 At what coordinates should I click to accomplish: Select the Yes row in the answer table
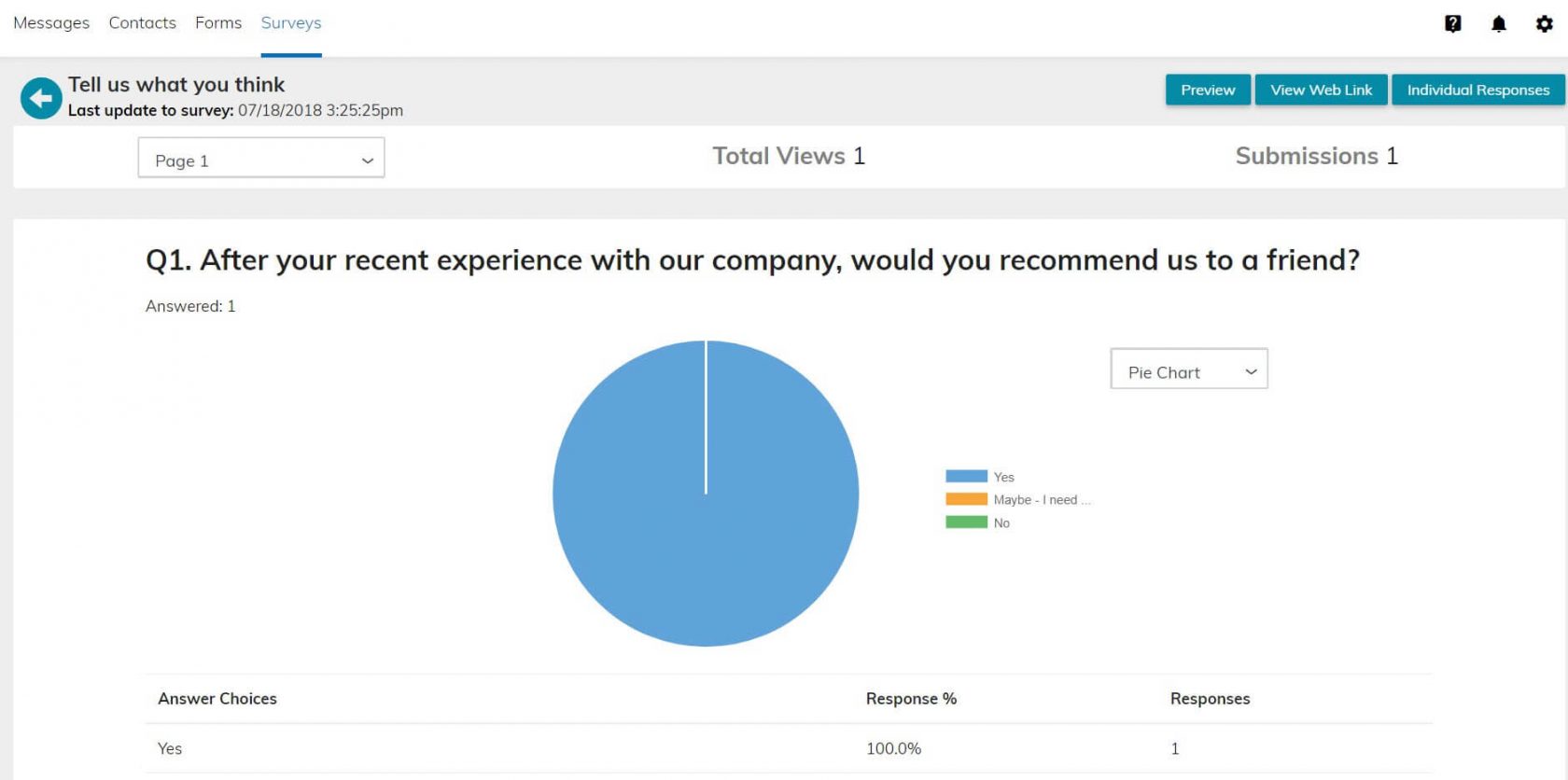click(170, 748)
